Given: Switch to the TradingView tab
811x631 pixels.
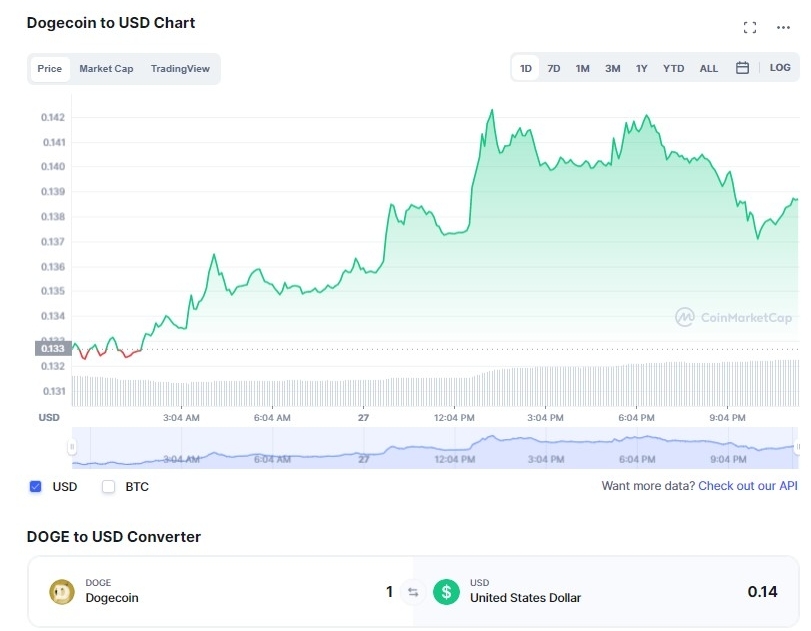Looking at the screenshot, I should 180,69.
